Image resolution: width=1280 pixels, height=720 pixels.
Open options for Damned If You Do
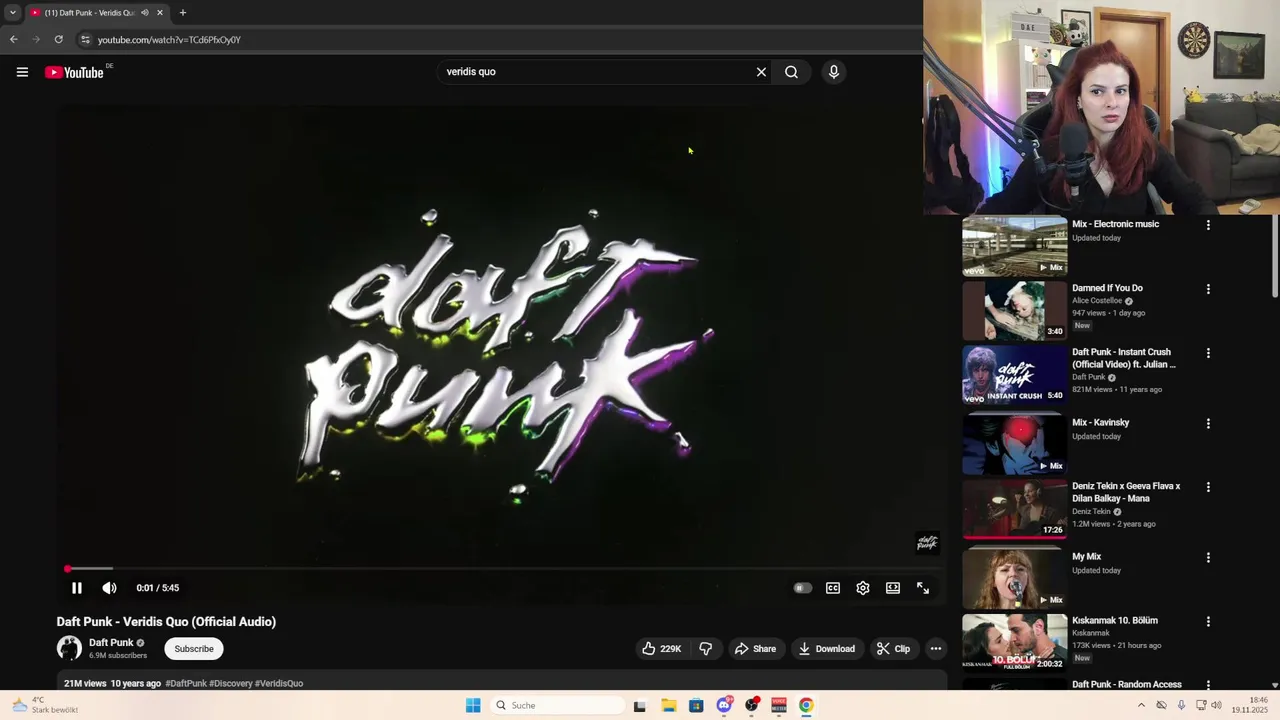(1208, 289)
